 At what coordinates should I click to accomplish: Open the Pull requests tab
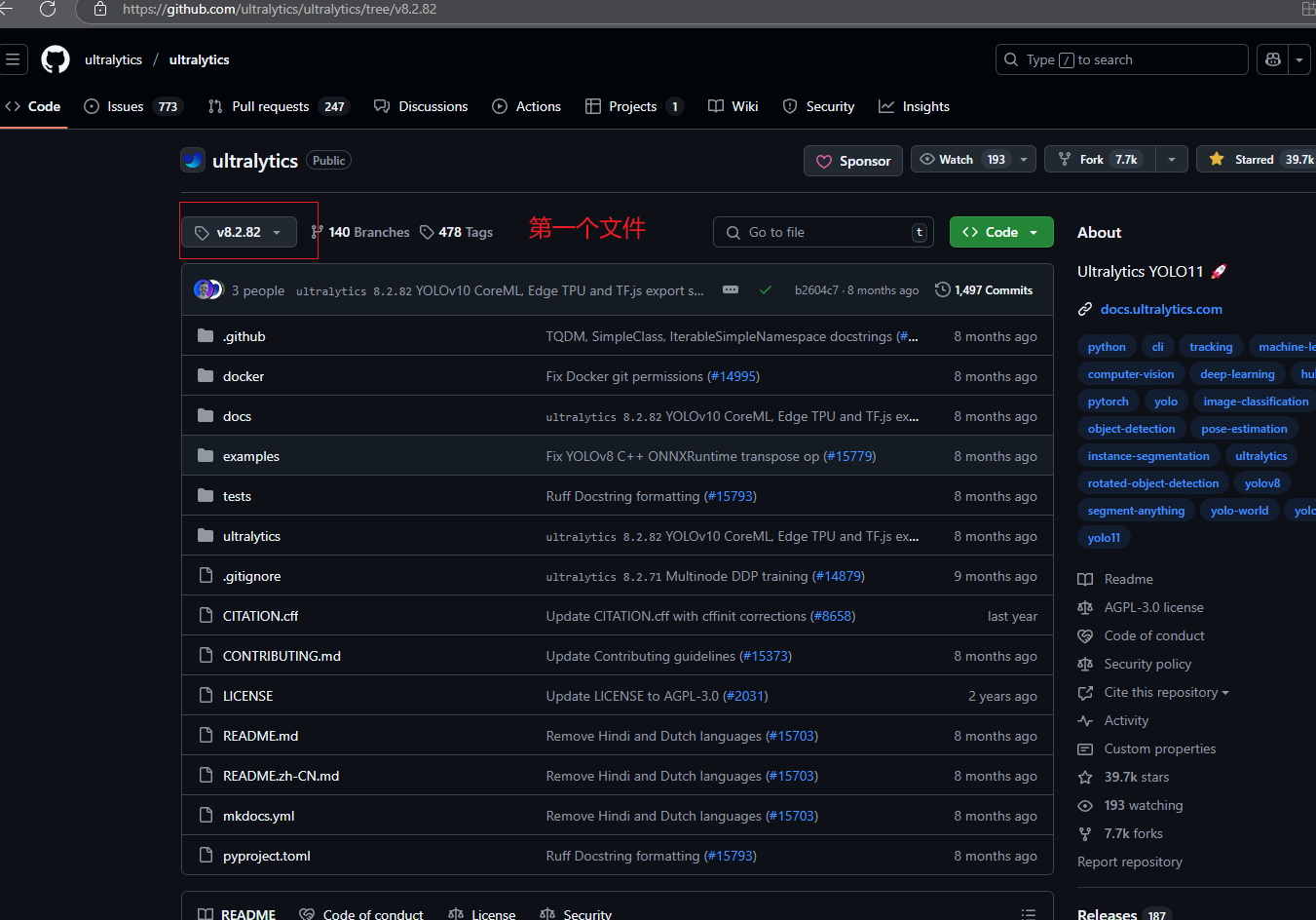[x=279, y=106]
